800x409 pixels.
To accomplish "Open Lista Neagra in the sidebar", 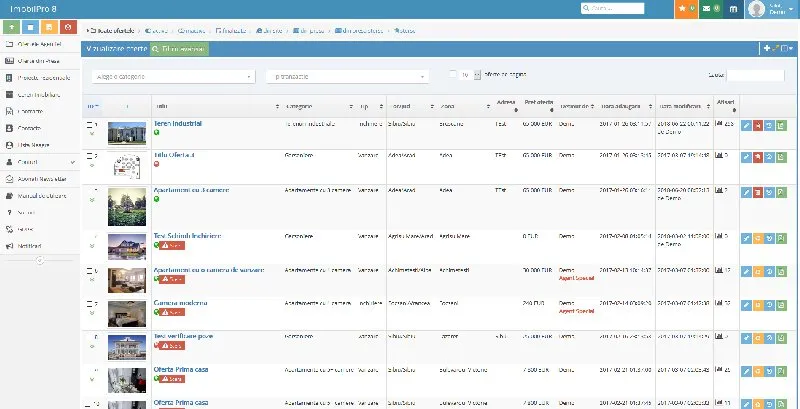I will 40,145.
